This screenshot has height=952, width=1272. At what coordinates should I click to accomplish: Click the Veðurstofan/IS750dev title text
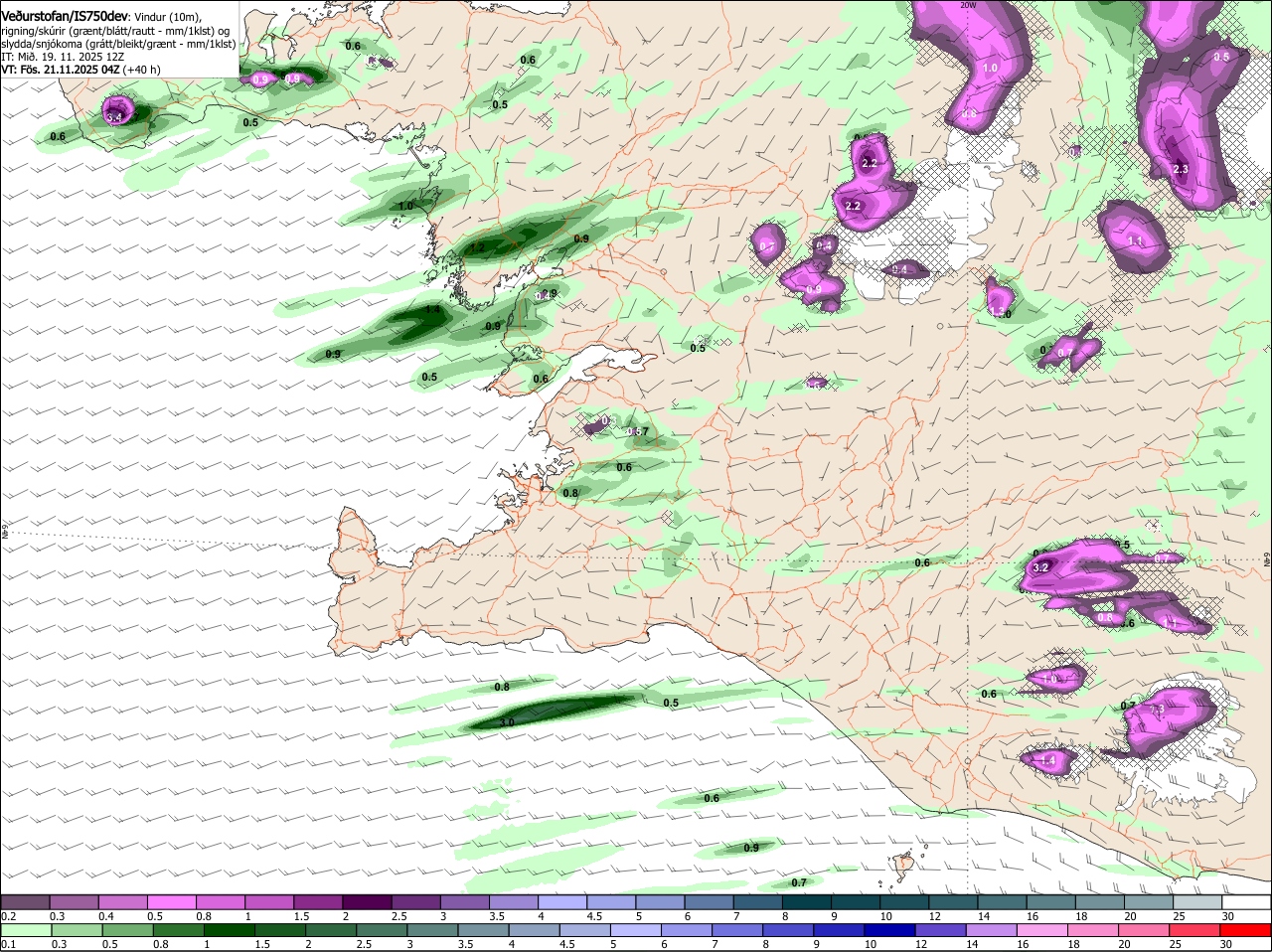[x=65, y=17]
